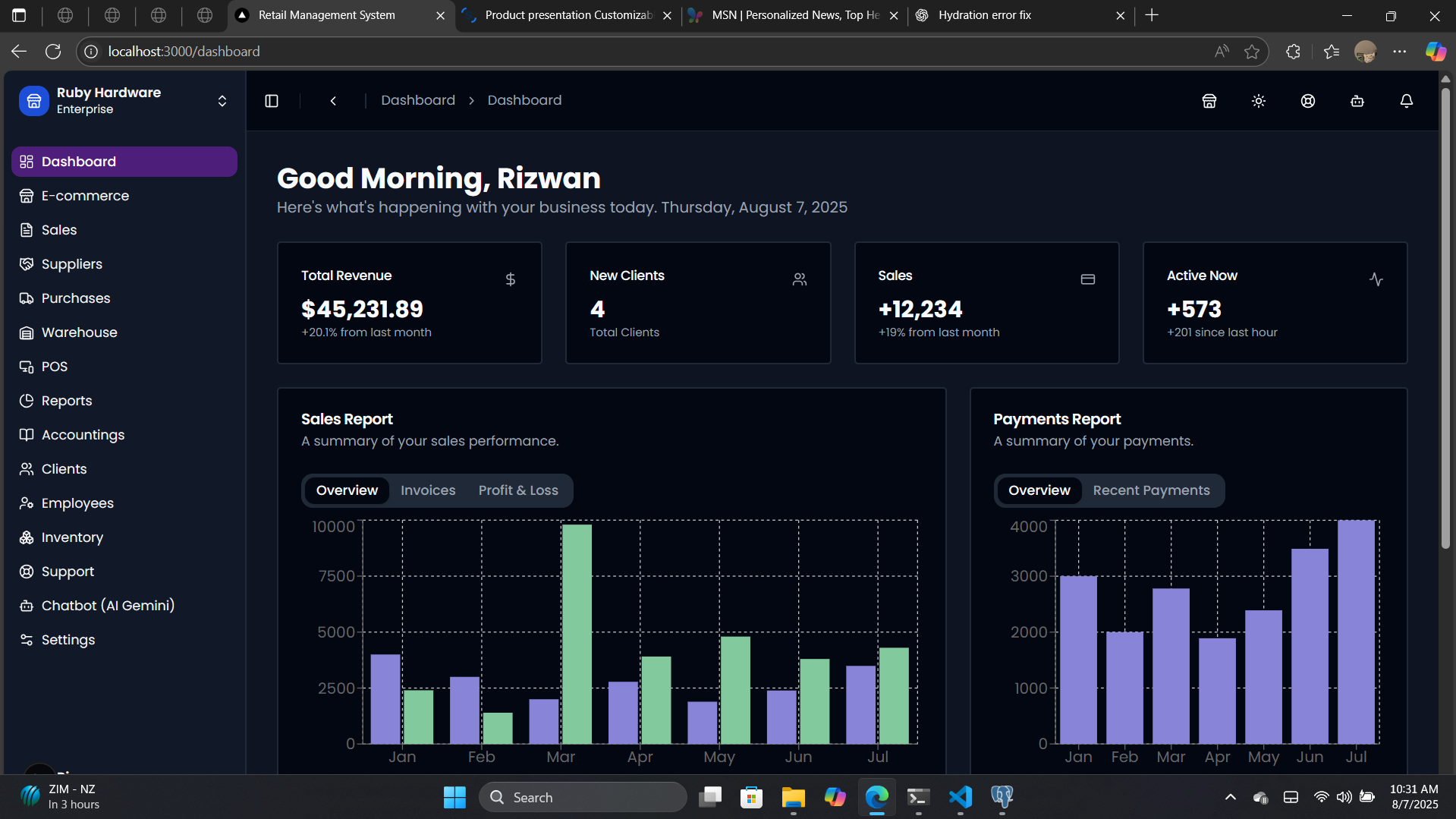Open Clients page
1456x819 pixels.
[x=124, y=469]
